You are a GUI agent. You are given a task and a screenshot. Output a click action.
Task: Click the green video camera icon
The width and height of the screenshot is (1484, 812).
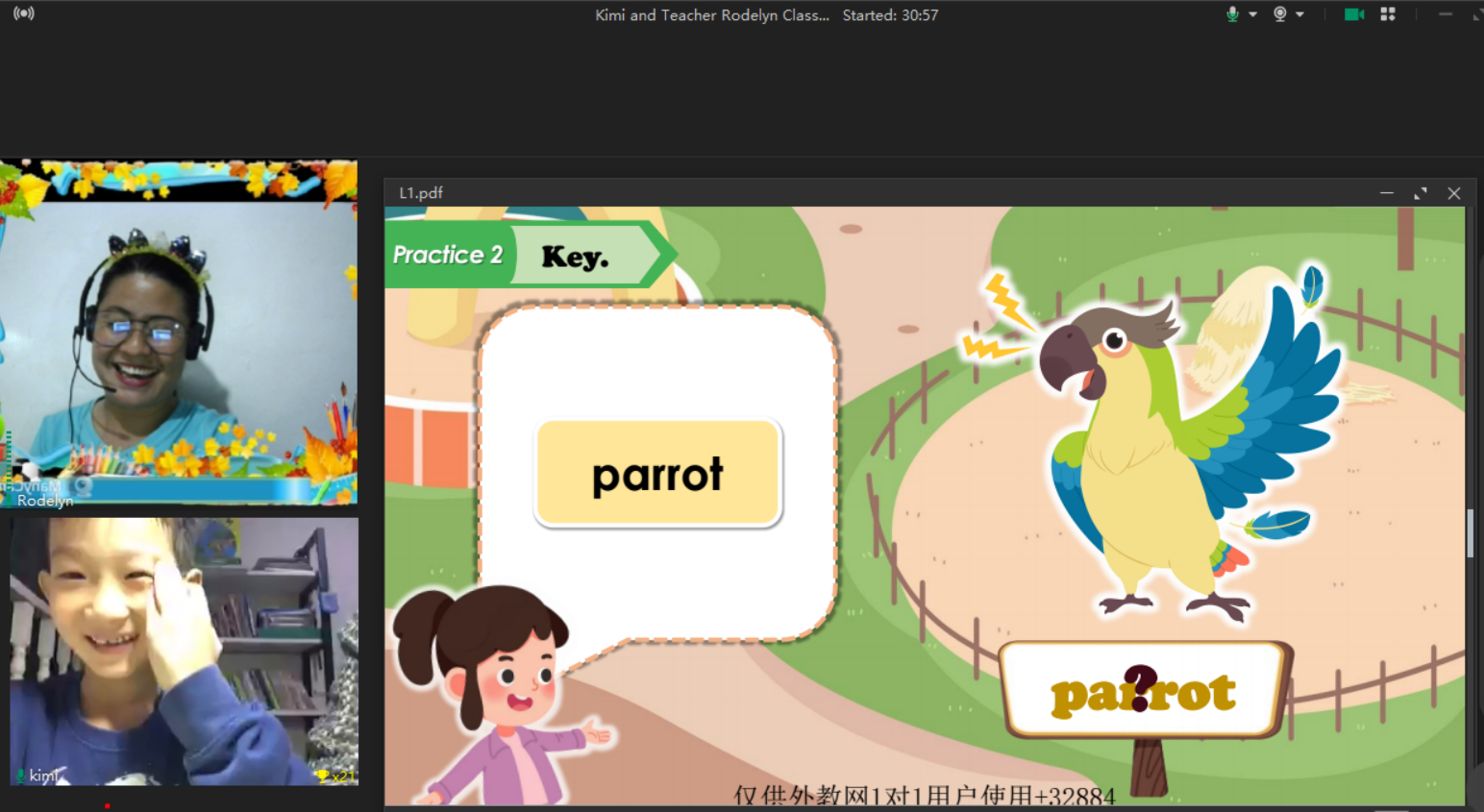[1354, 13]
